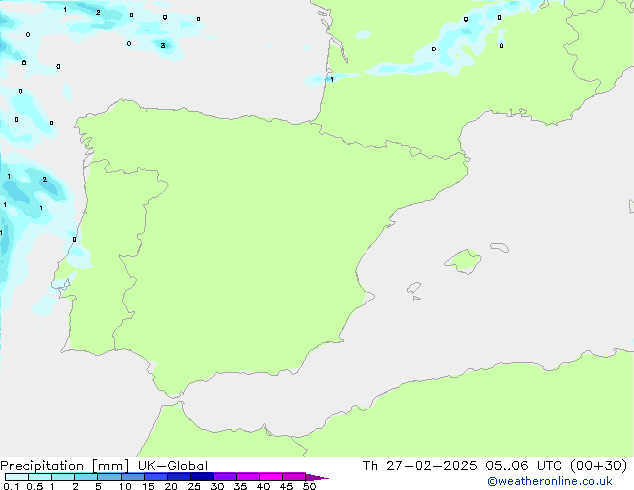Image resolution: width=634 pixels, height=490 pixels.
Task: Click the '45' legend scale label
Action: click(x=286, y=486)
